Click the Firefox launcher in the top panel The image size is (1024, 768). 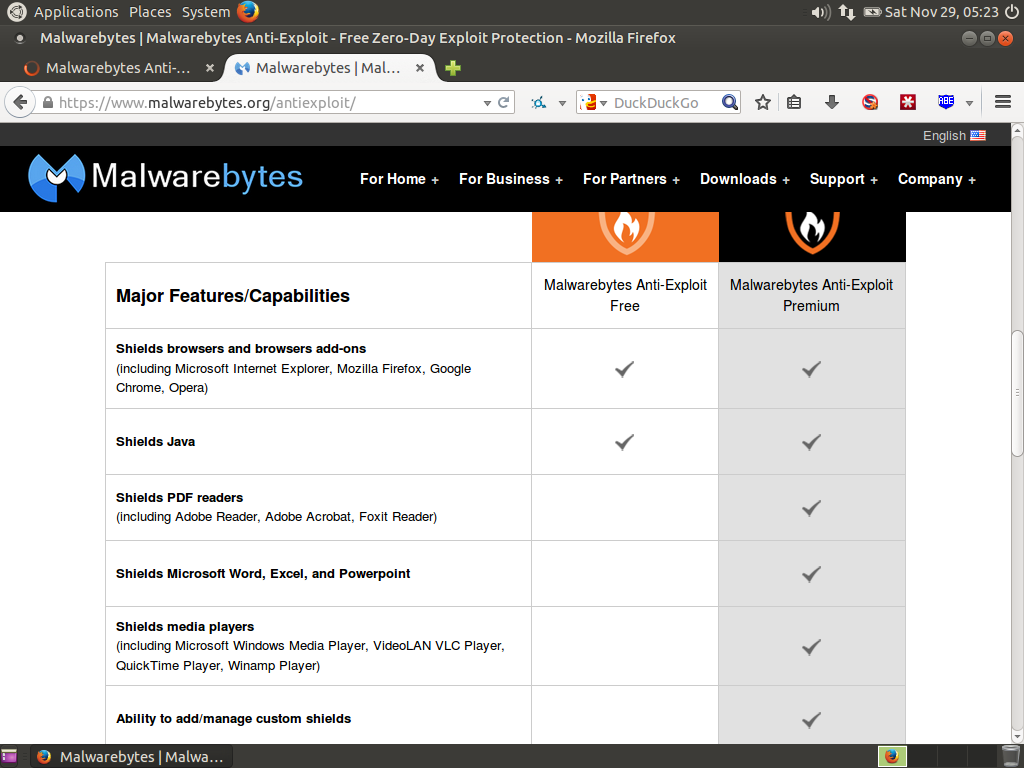point(248,12)
